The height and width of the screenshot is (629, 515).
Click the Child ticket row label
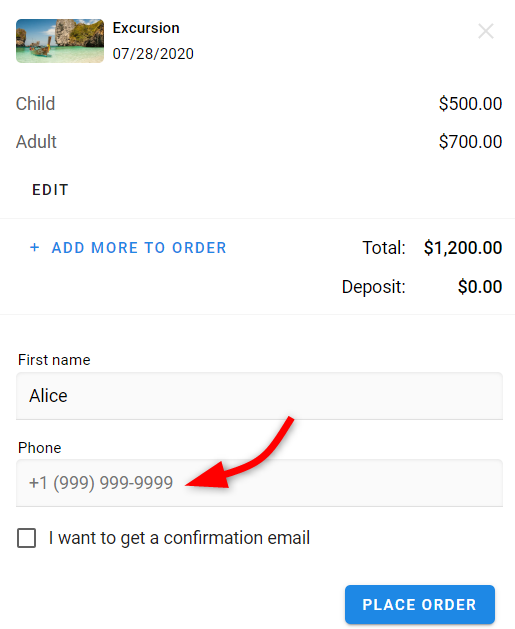(x=35, y=104)
